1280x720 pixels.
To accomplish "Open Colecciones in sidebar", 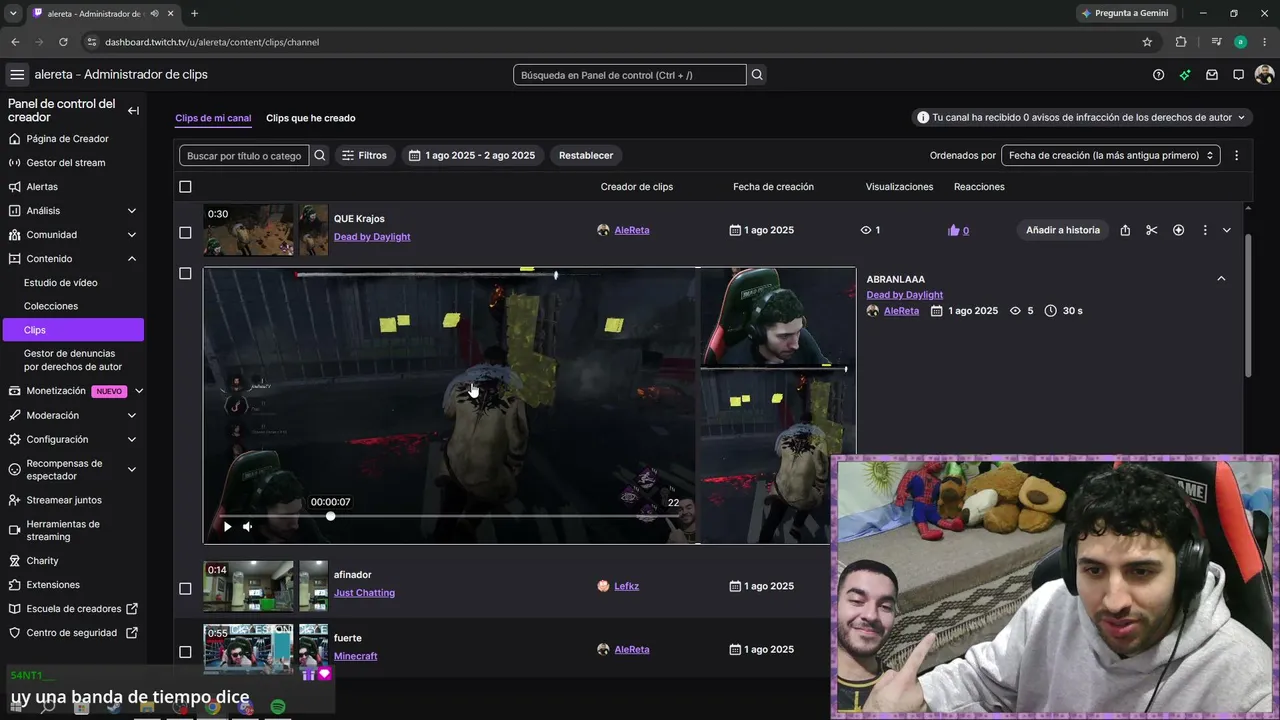I will tap(51, 306).
